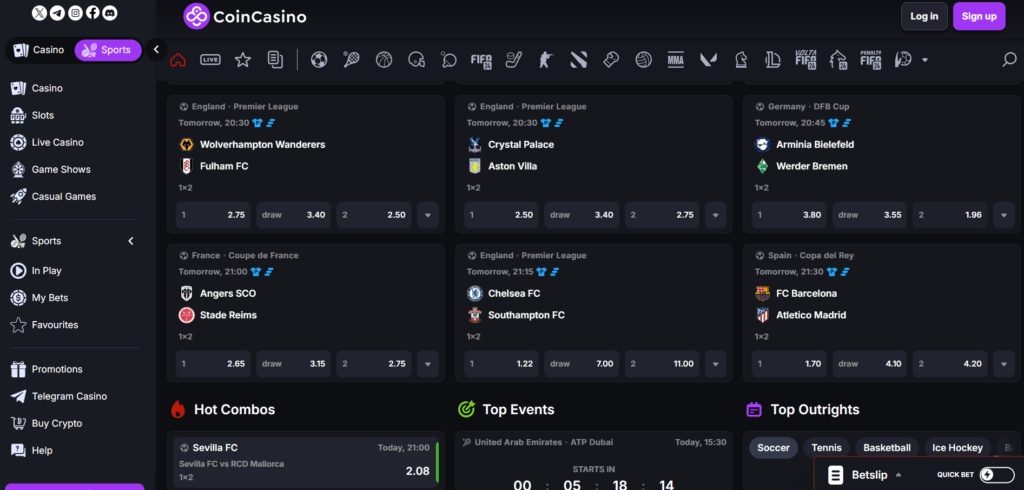The image size is (1024, 490).
Task: Switch to Casino in the Casino/Sports toggle
Action: (x=40, y=50)
